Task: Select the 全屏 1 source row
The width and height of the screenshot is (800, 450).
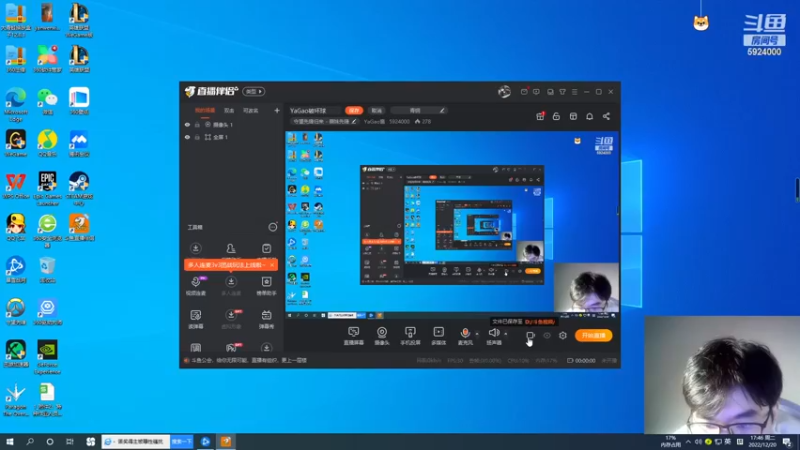Action: point(232,137)
